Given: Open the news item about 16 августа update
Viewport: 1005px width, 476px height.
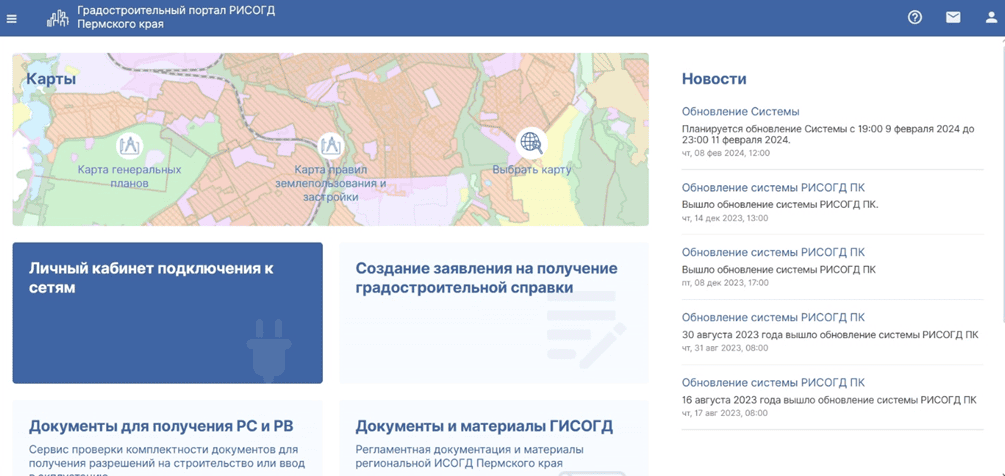Looking at the screenshot, I should [x=773, y=383].
